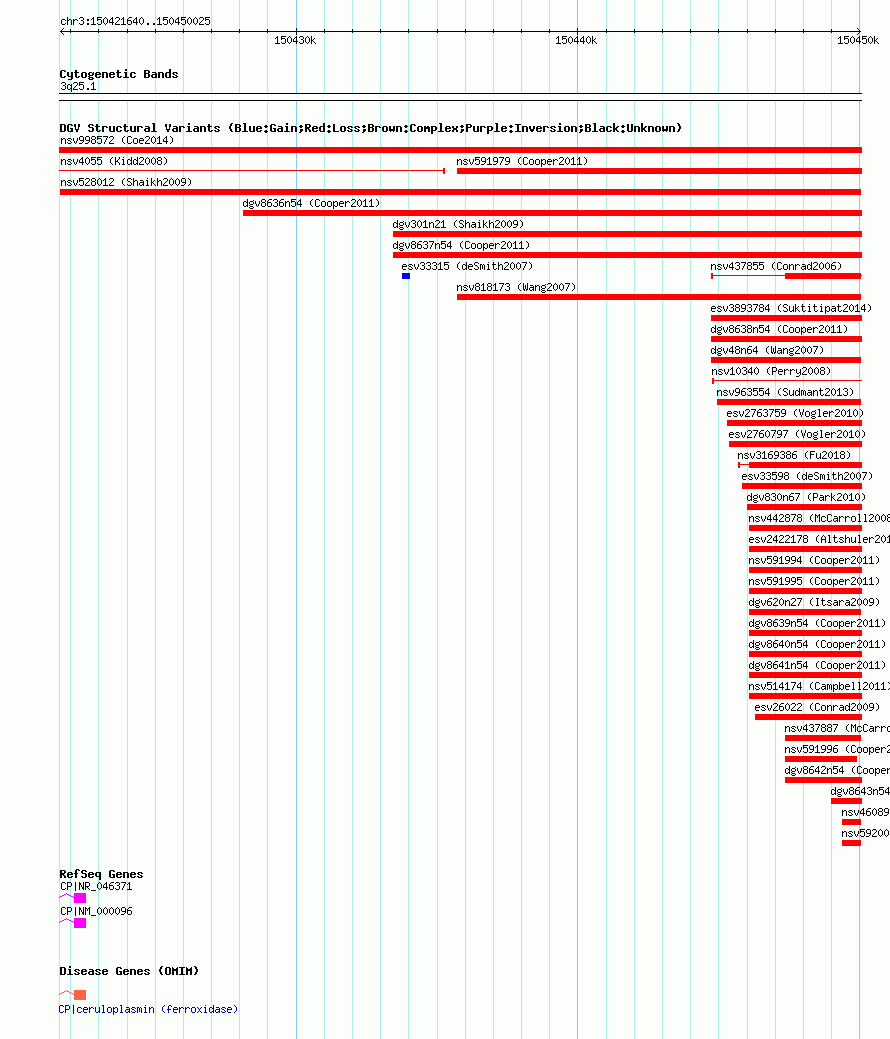Select dgv620n27 (Itsara2009) variant
This screenshot has width=890, height=1039.
[x=814, y=602]
